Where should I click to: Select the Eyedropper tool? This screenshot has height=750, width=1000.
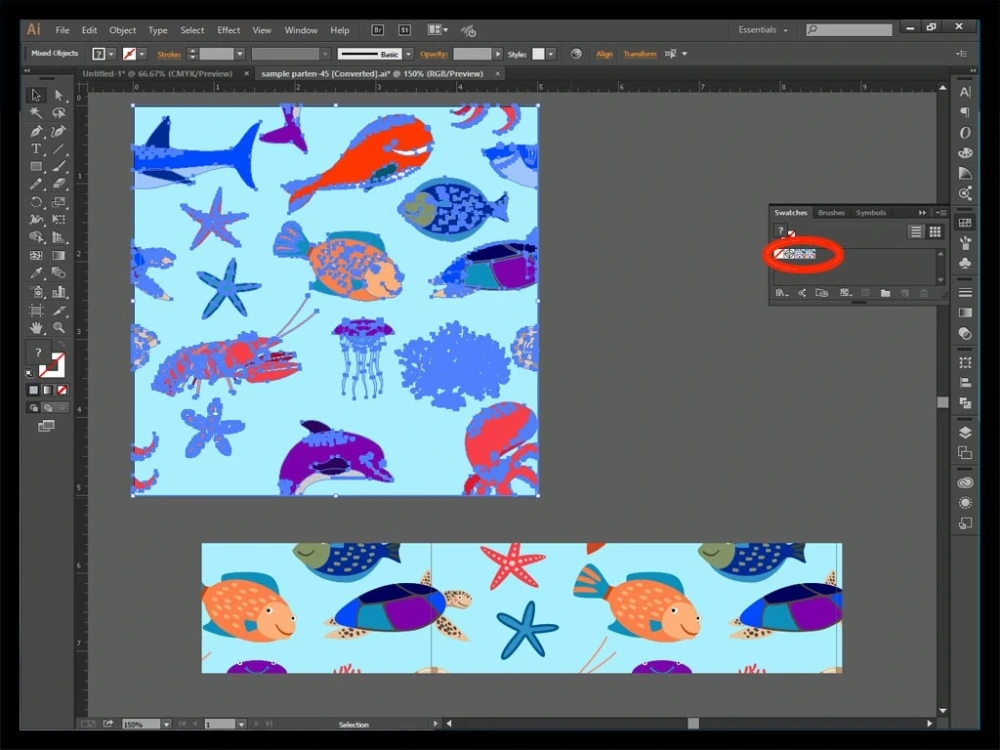pyautogui.click(x=36, y=273)
